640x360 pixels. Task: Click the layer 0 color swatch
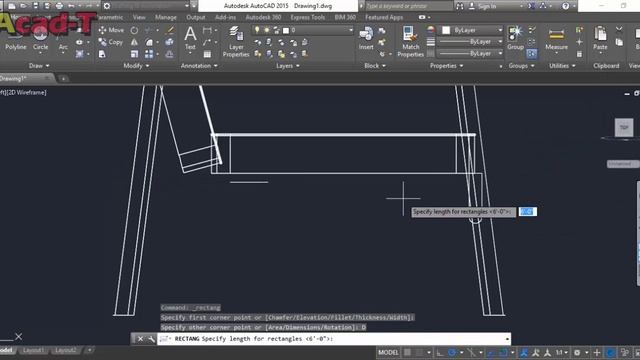click(286, 30)
